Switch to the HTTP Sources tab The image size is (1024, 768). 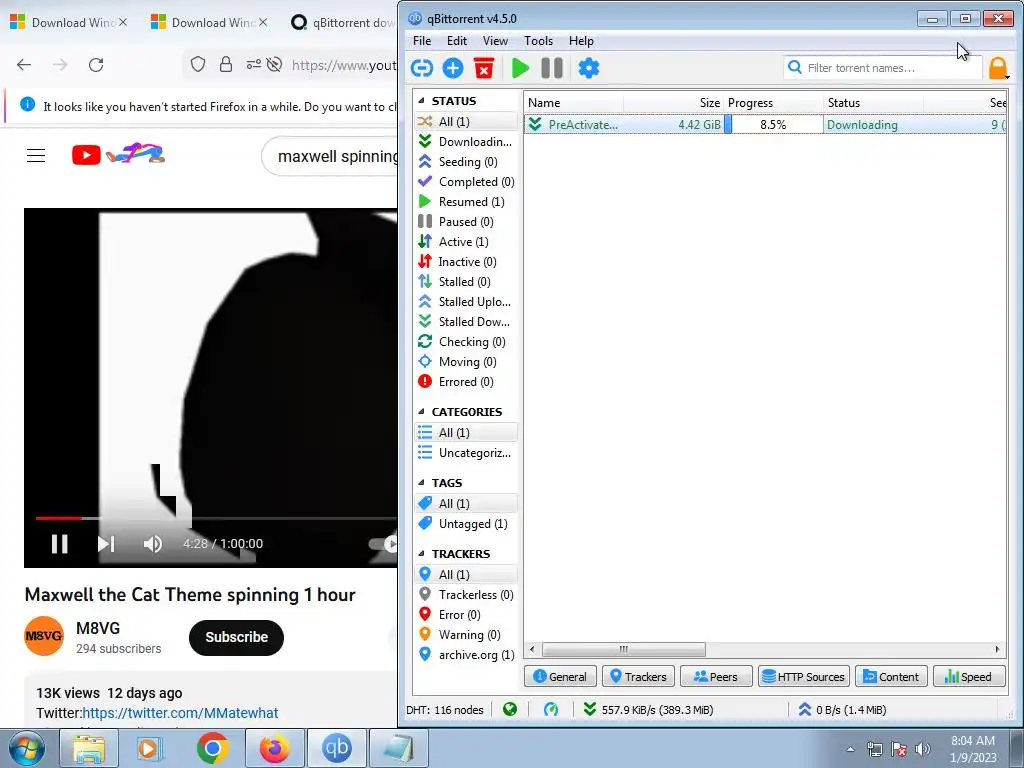coord(803,677)
